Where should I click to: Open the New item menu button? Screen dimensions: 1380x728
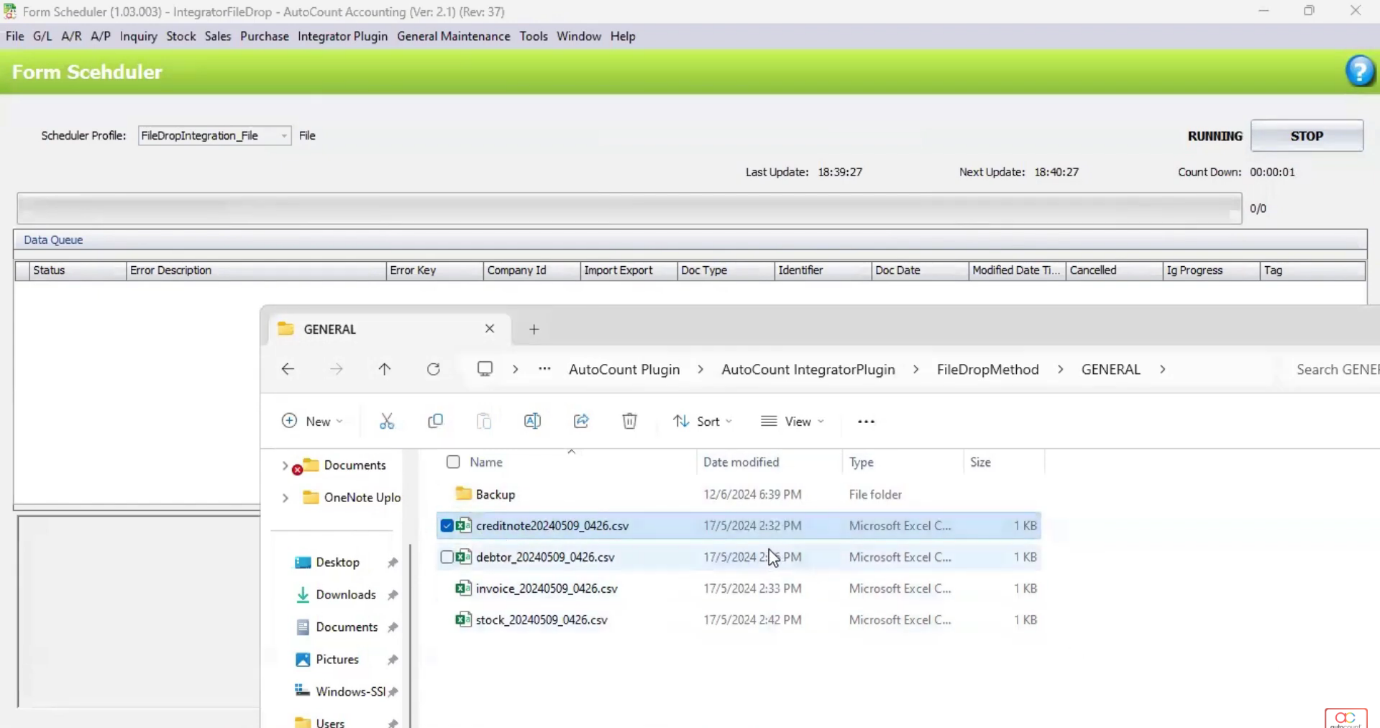point(311,421)
